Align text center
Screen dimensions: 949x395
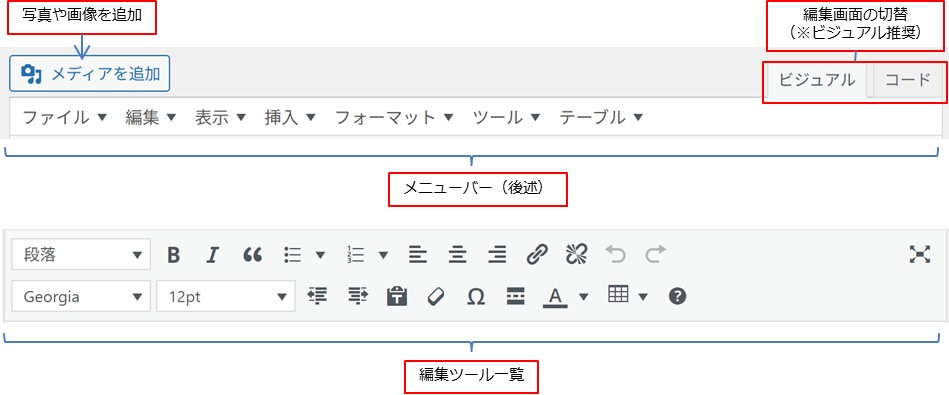point(458,255)
